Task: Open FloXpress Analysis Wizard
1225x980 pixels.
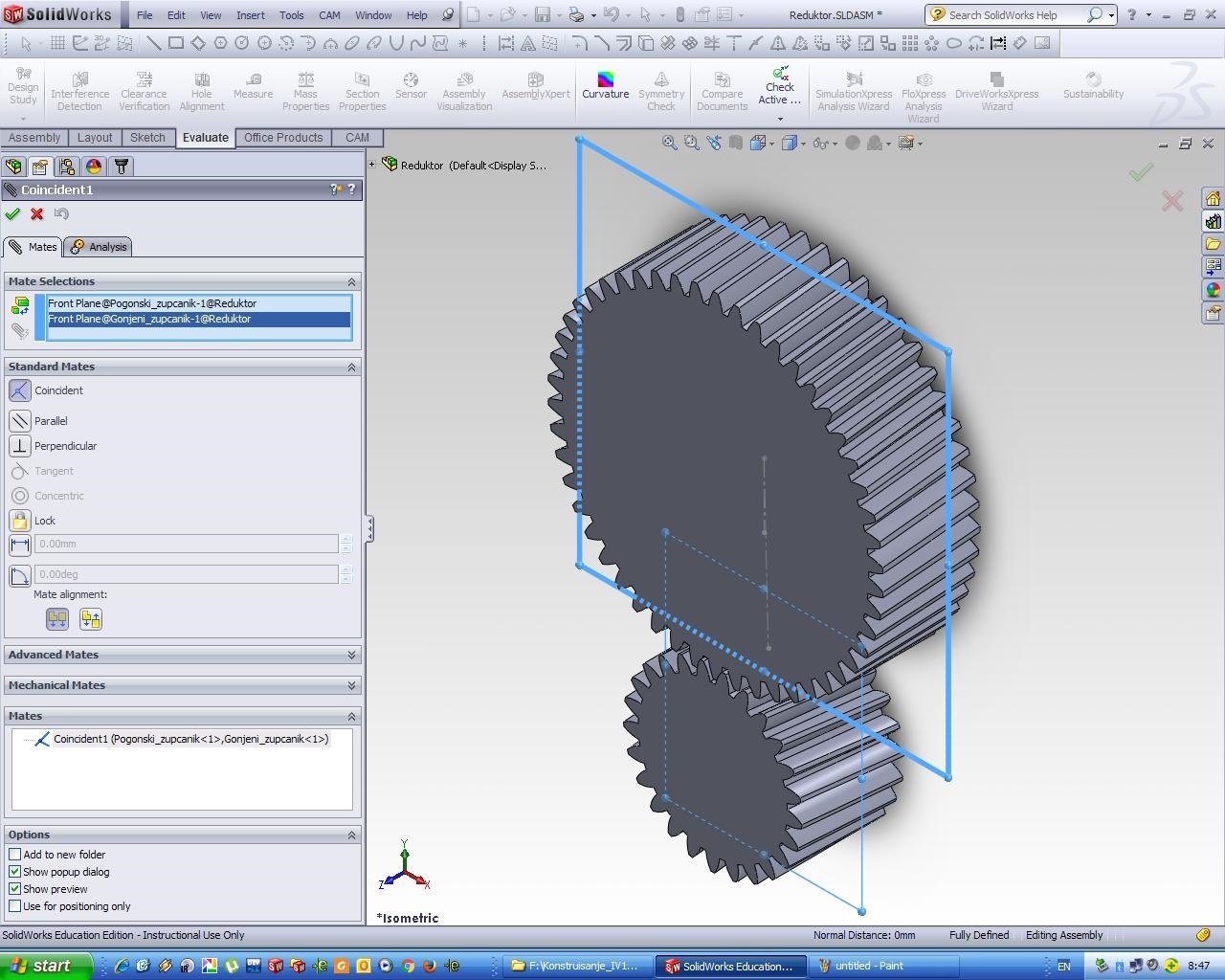Action: click(x=924, y=98)
